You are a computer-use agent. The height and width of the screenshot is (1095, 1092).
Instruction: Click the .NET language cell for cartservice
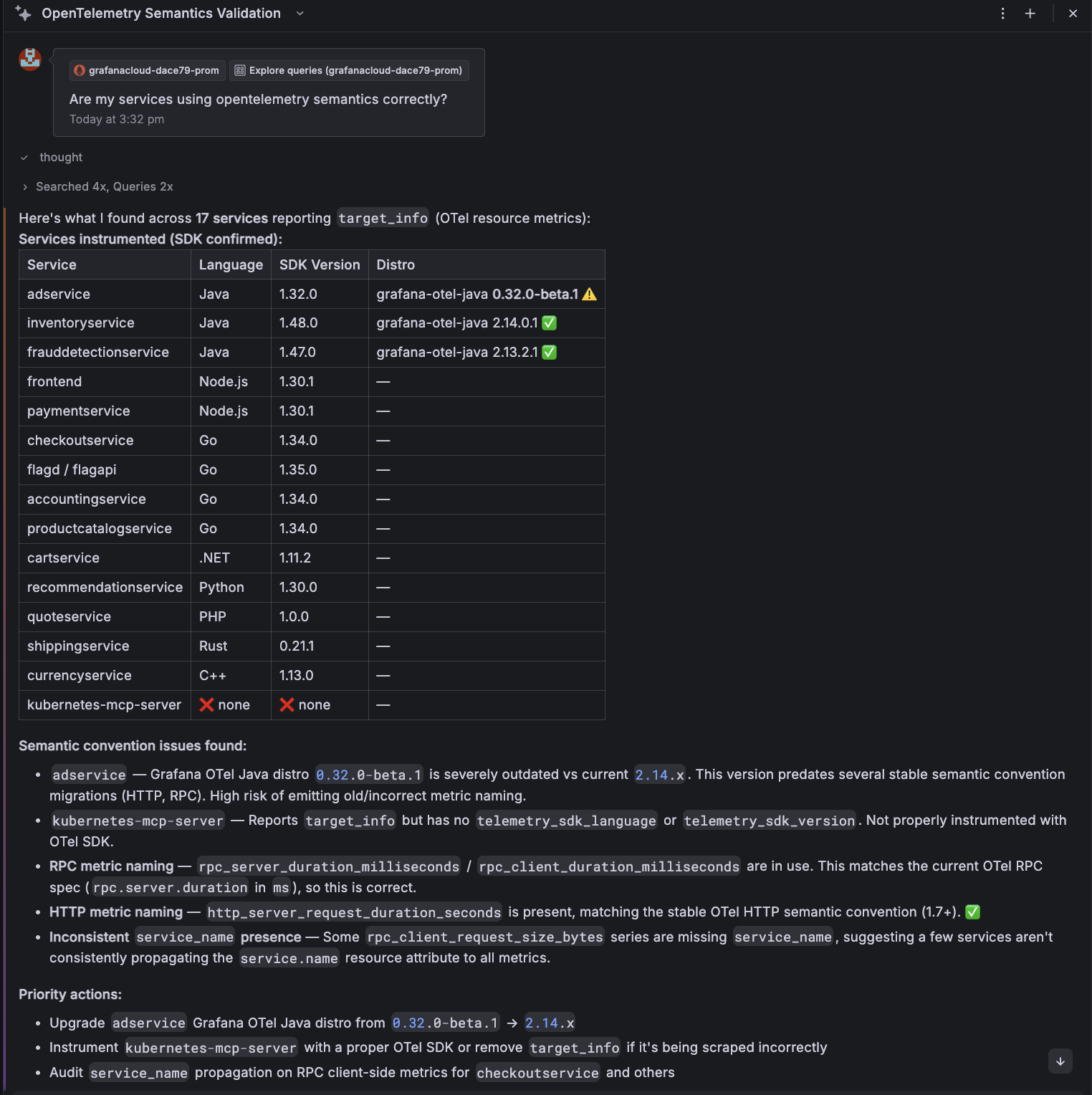point(231,558)
